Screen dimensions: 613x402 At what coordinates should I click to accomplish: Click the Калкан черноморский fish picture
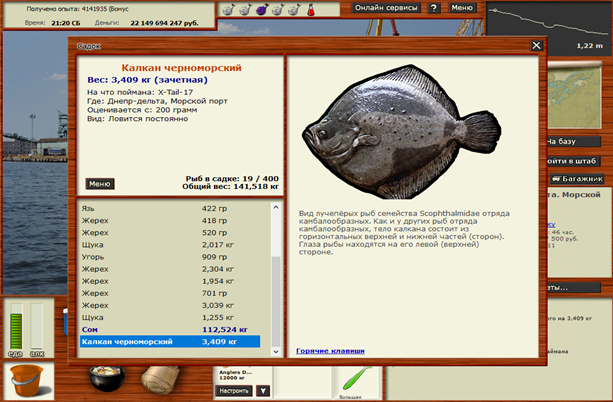401,131
